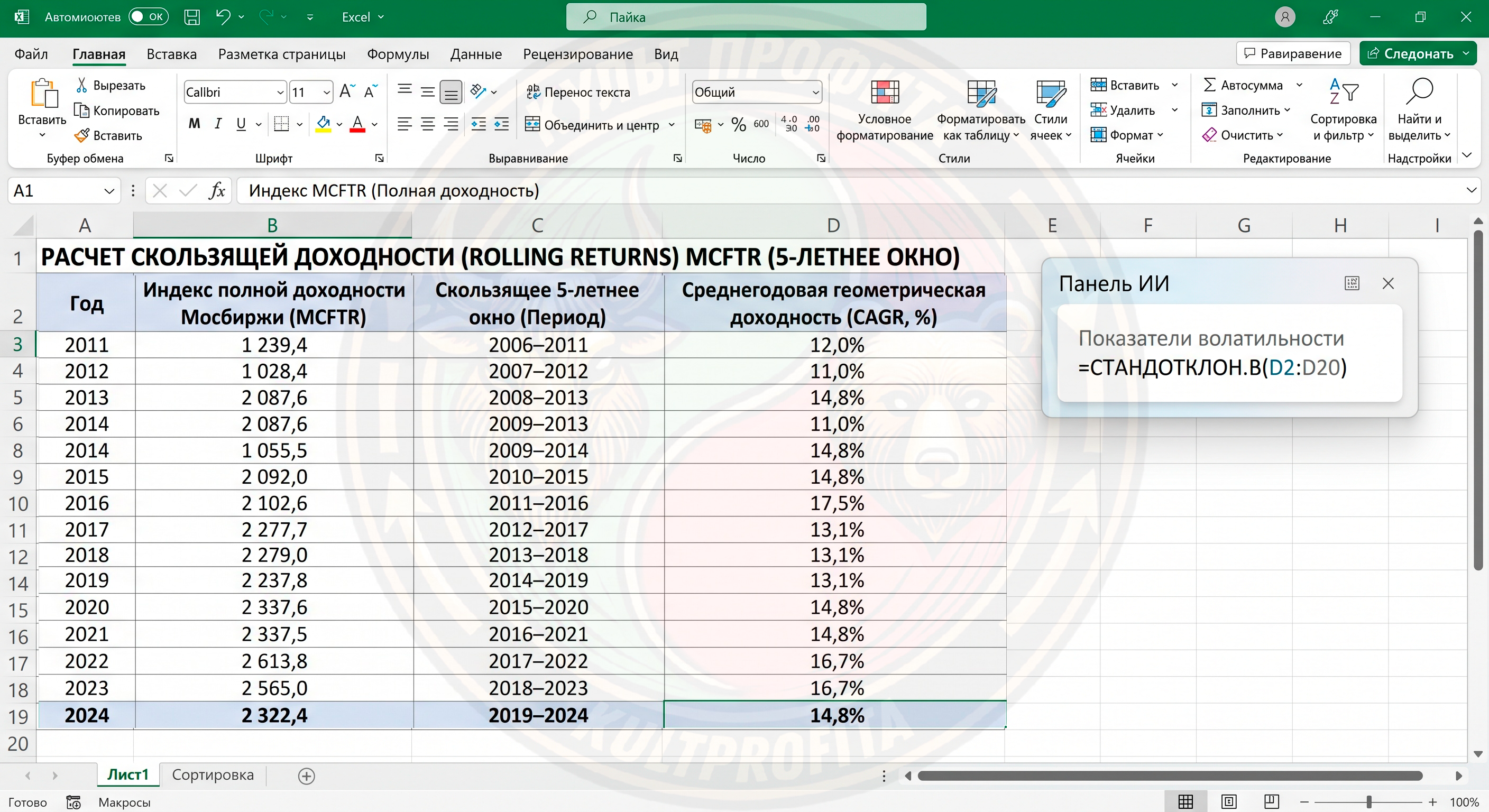Toggle the AutoSave switch (Автомиоютев)
Screen dimensions: 1489x812
149,16
